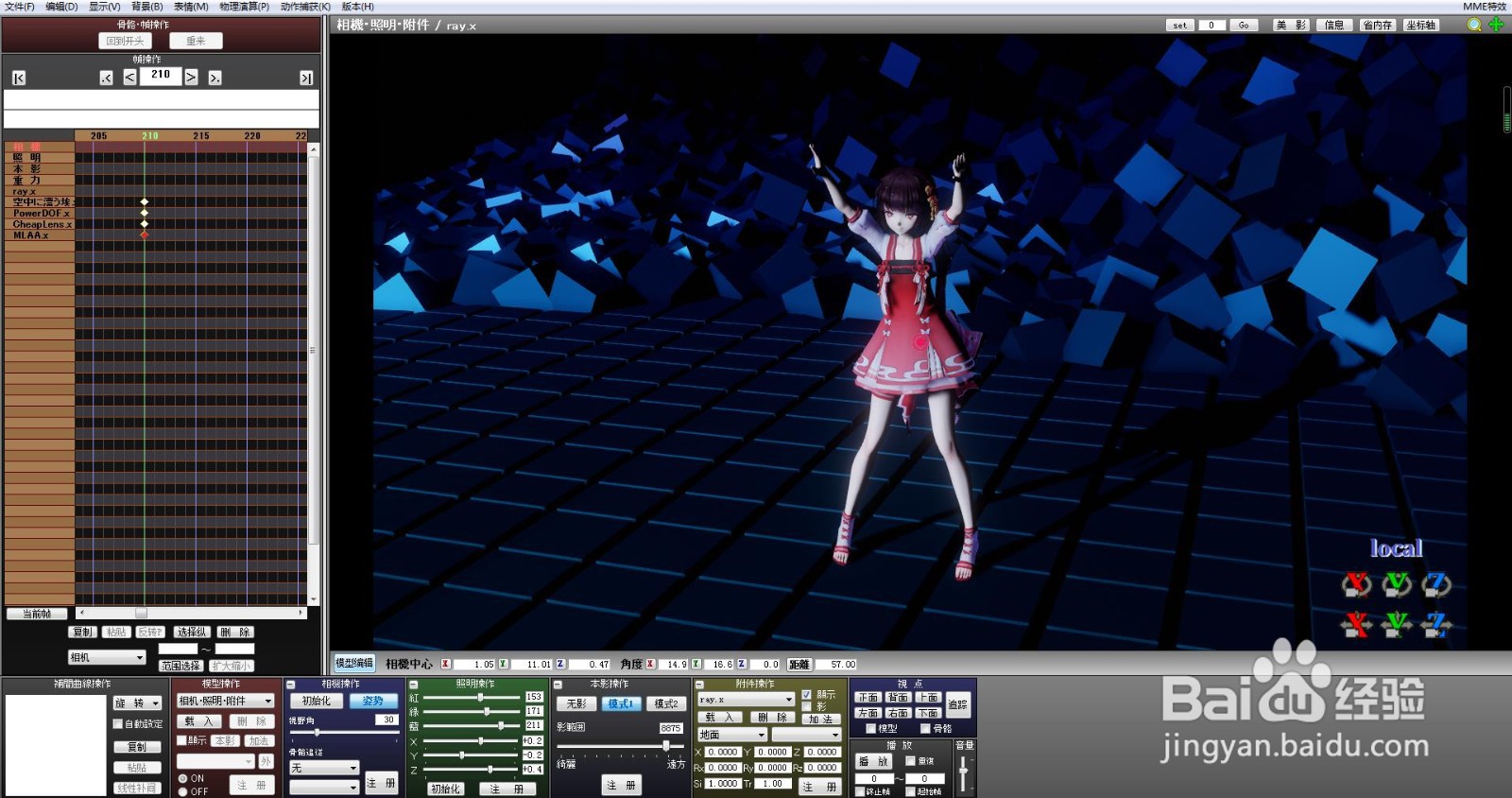Screen dimensions: 1512x798
Task: Step forward one frame with > button
Action: (x=191, y=77)
